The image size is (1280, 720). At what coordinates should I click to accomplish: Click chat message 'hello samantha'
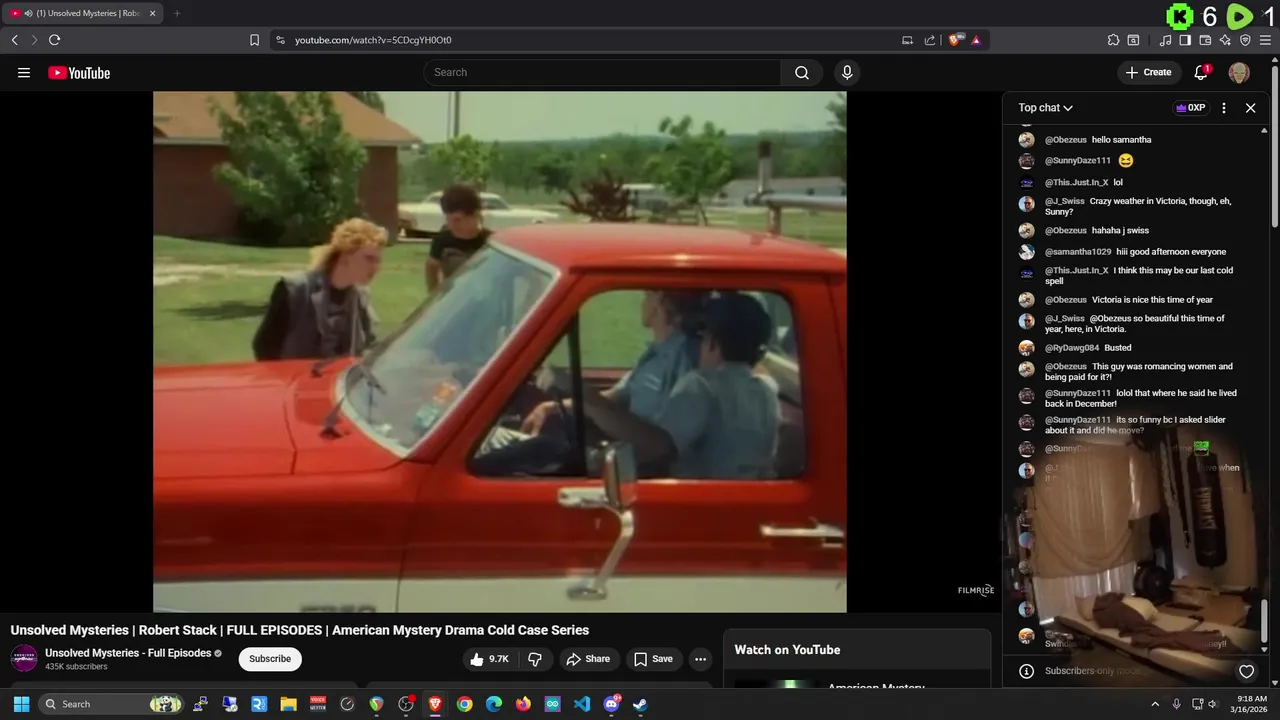[1121, 140]
